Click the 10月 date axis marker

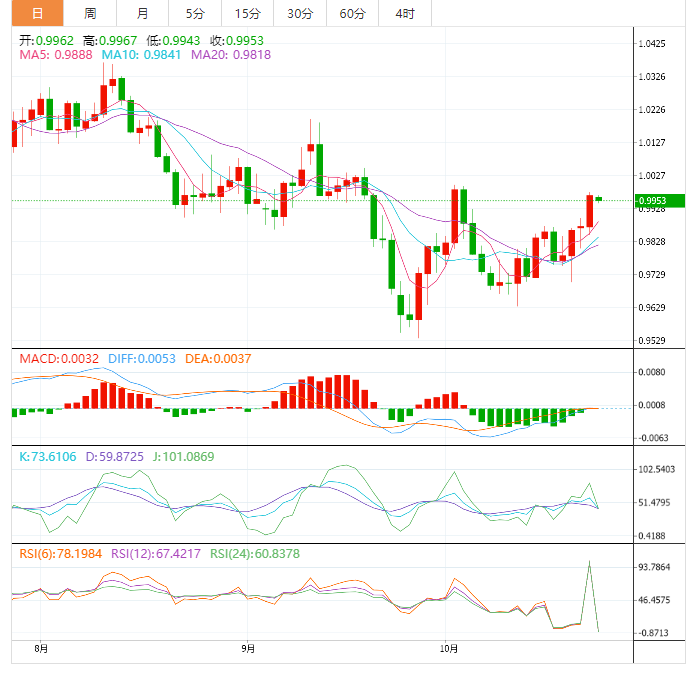pos(449,648)
